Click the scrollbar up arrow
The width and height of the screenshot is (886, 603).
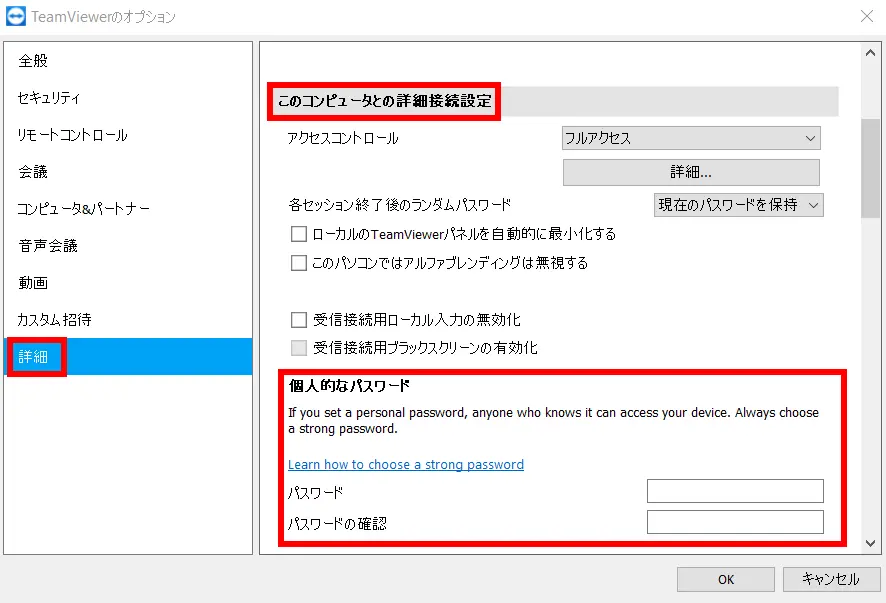[870, 53]
